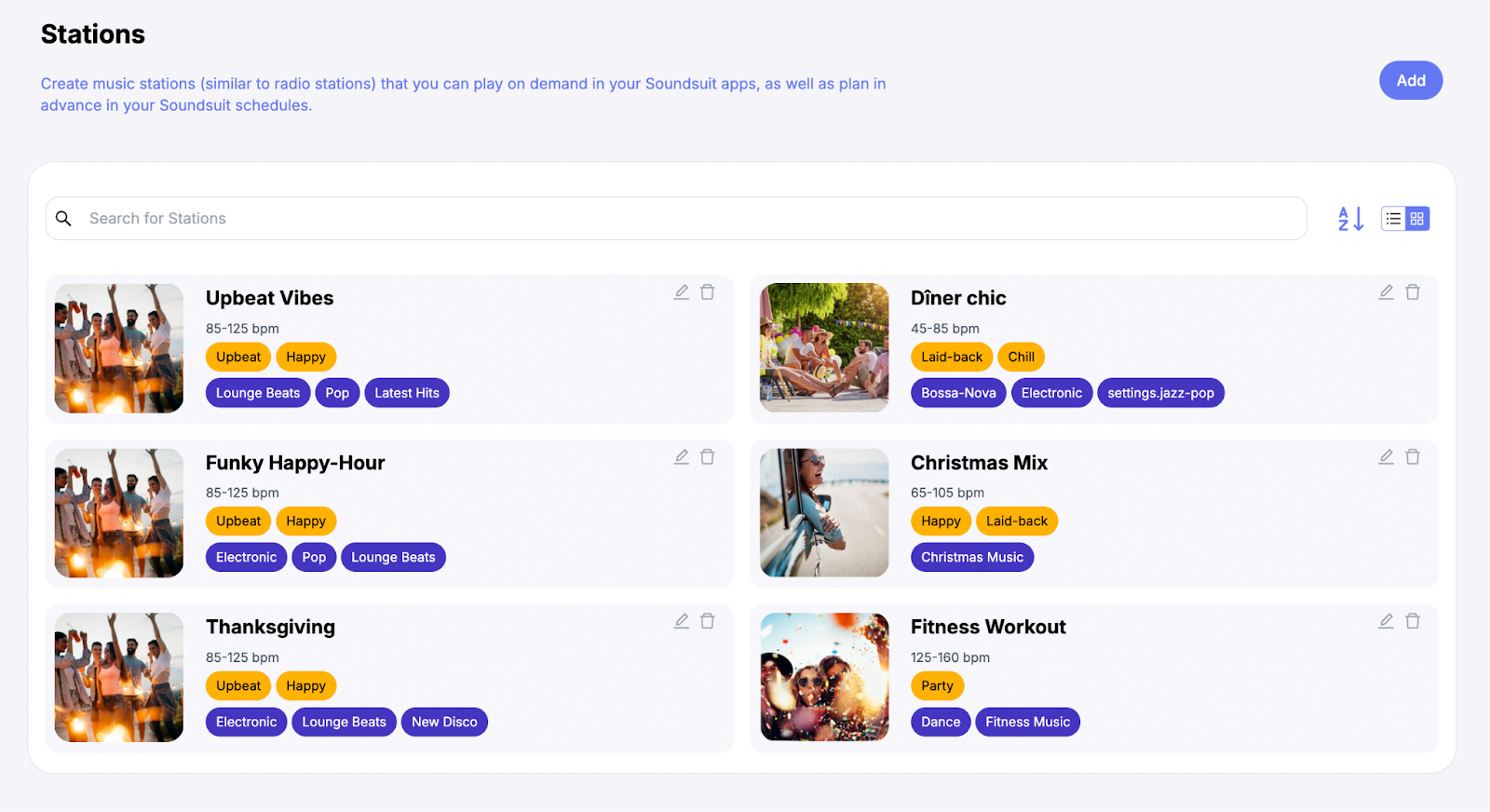Click the Party mood tag
Image resolution: width=1490 pixels, height=812 pixels.
(937, 686)
